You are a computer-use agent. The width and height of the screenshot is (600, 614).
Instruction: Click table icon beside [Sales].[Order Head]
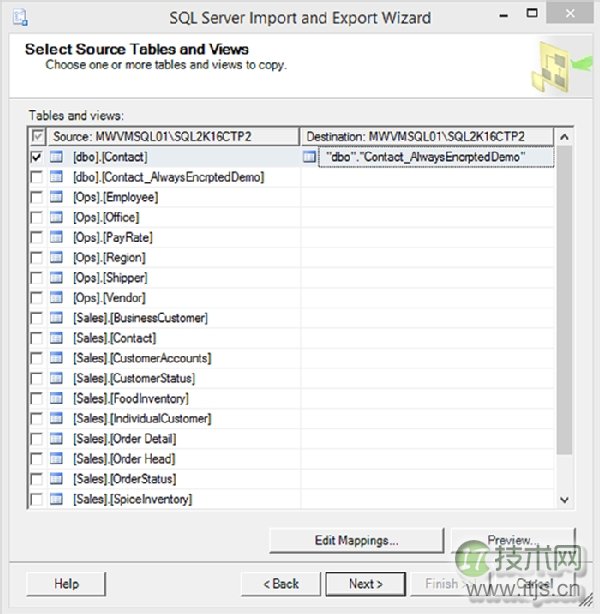(x=56, y=459)
